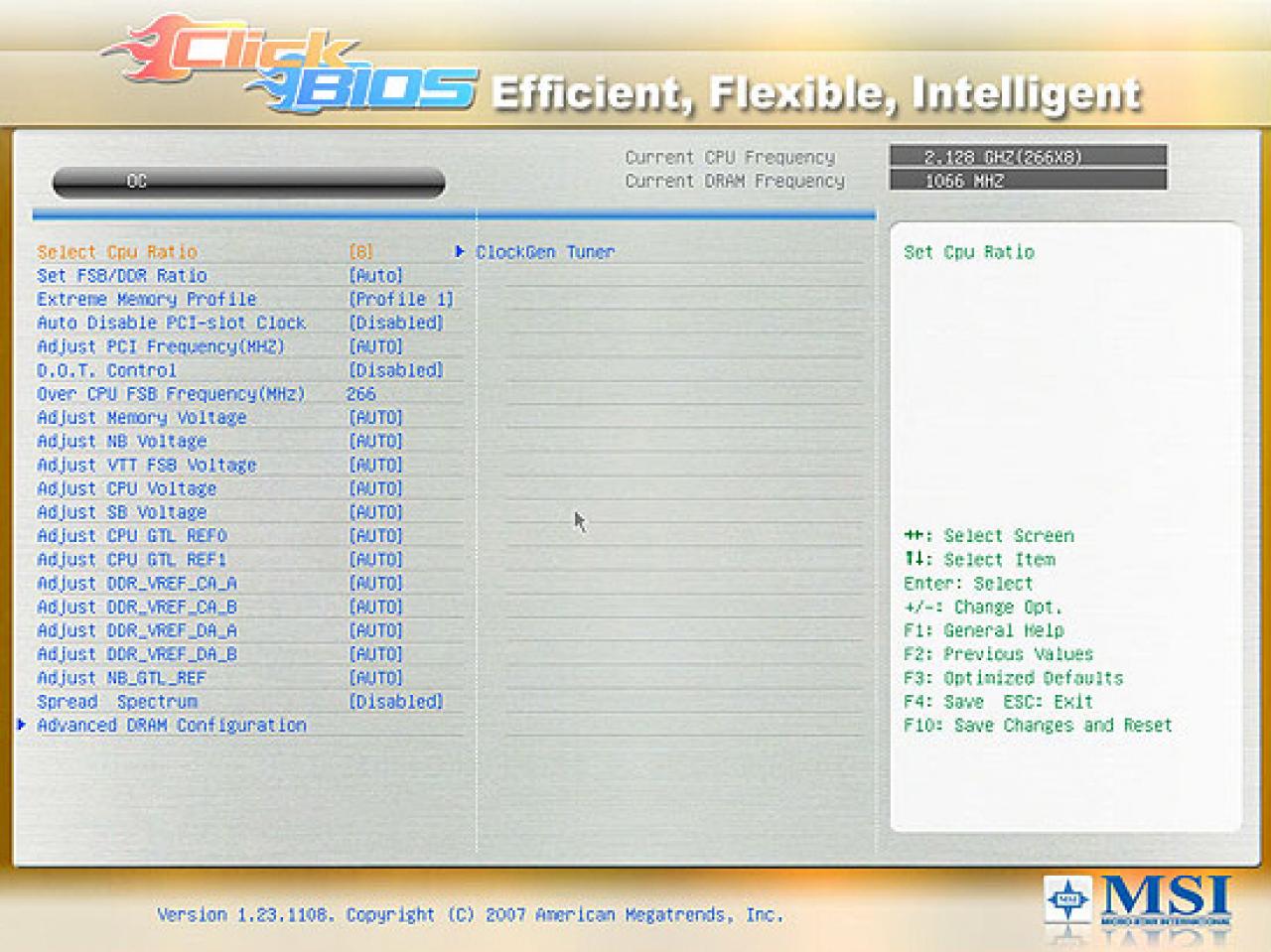Screen dimensions: 1271x952
Task: Open Select Cpu Ratio value [8]
Action: [x=360, y=252]
